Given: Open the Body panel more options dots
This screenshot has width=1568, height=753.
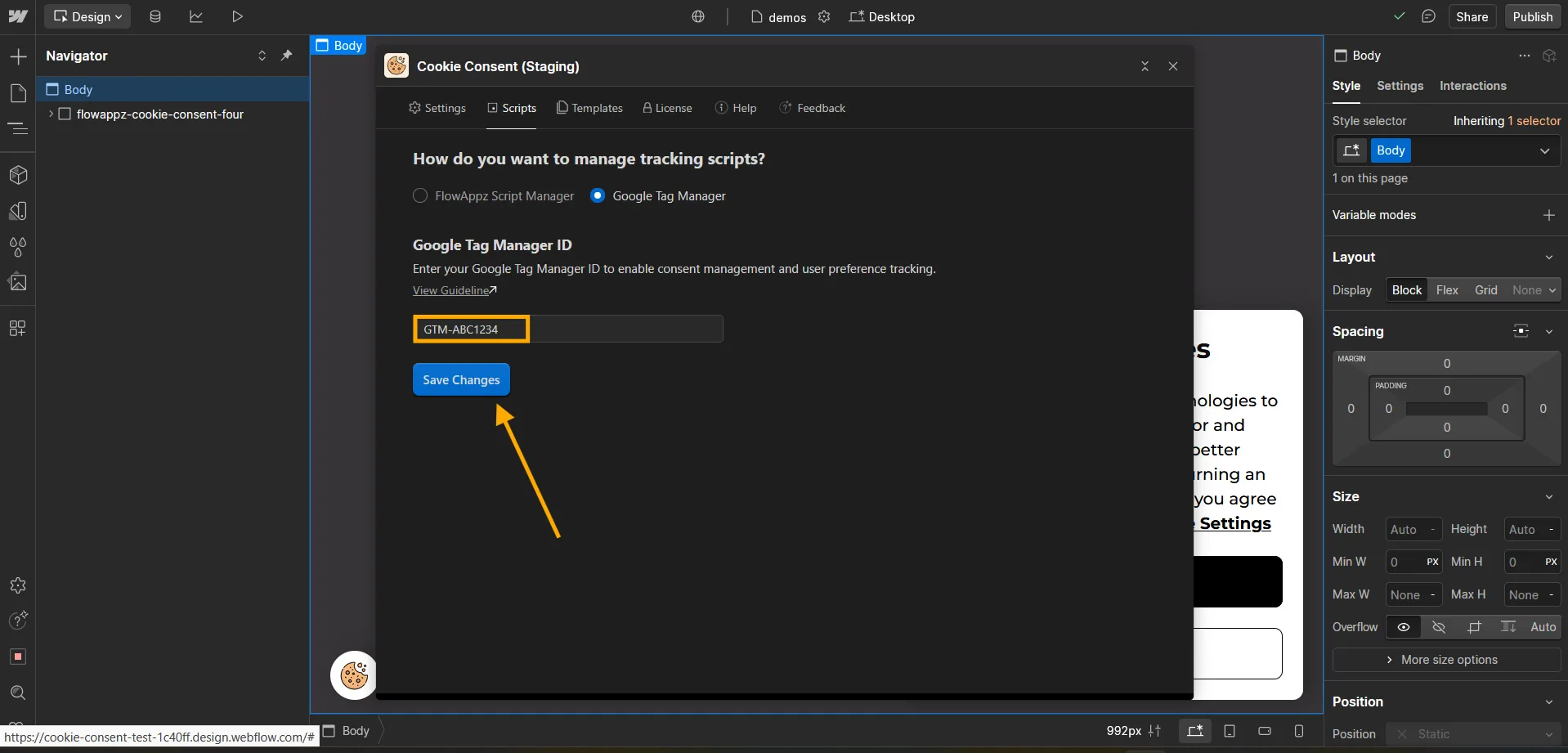Looking at the screenshot, I should point(1525,56).
